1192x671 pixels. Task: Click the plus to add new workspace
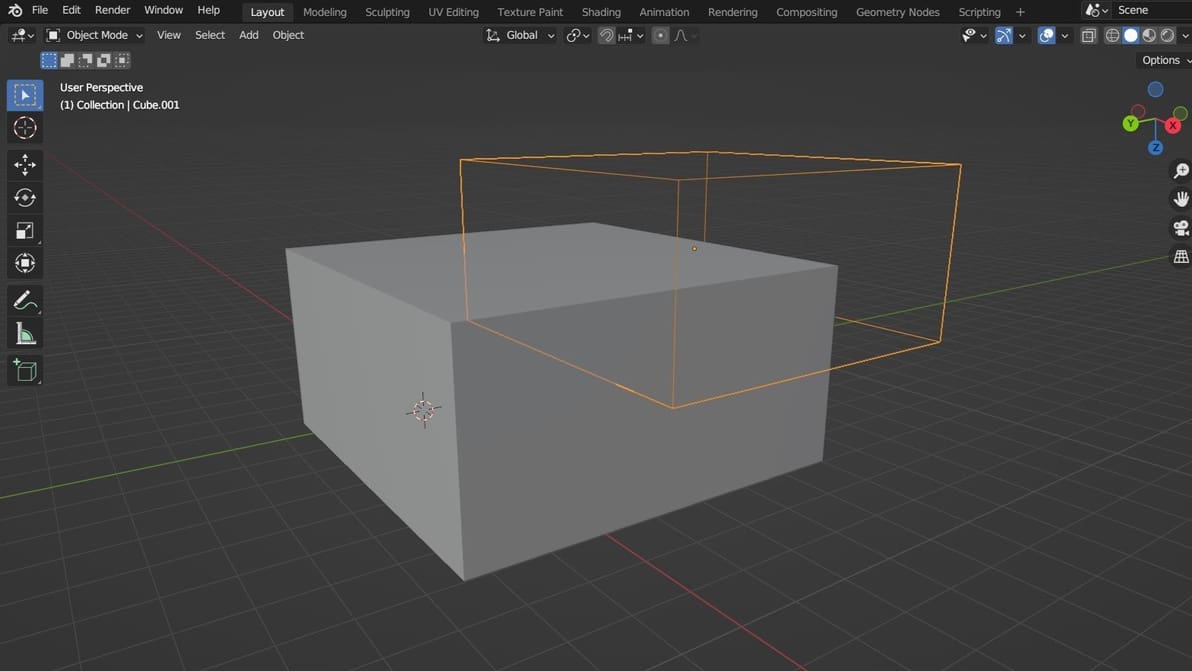[x=1020, y=11]
